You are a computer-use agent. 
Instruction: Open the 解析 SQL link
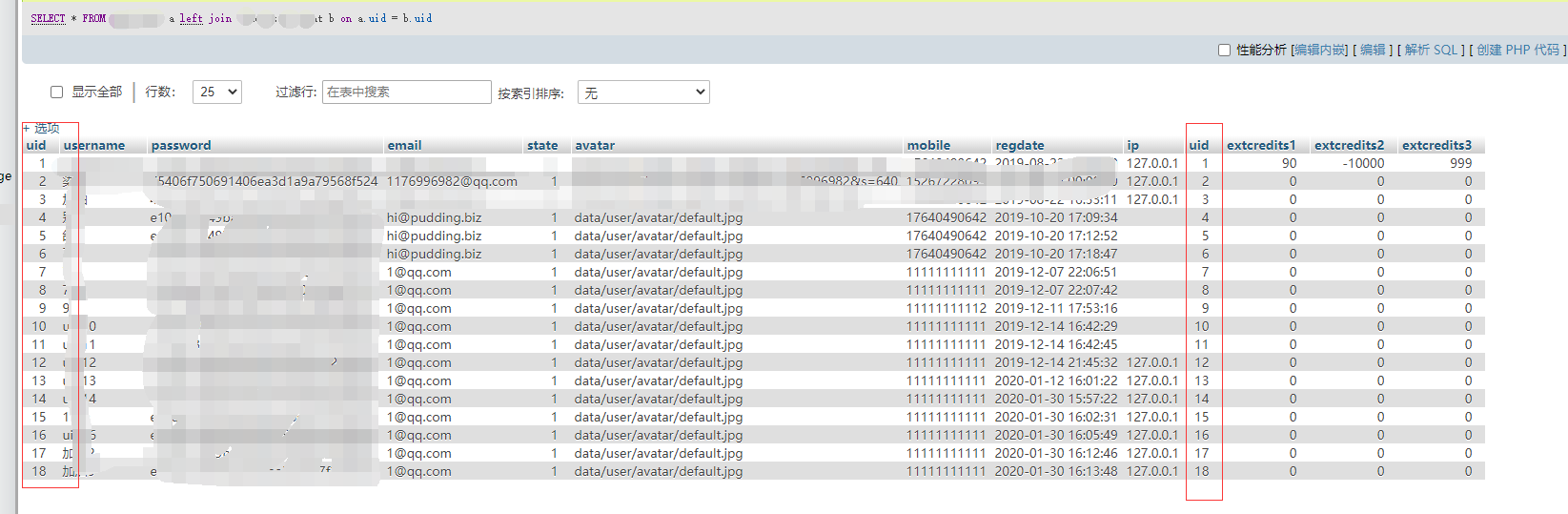(1431, 51)
